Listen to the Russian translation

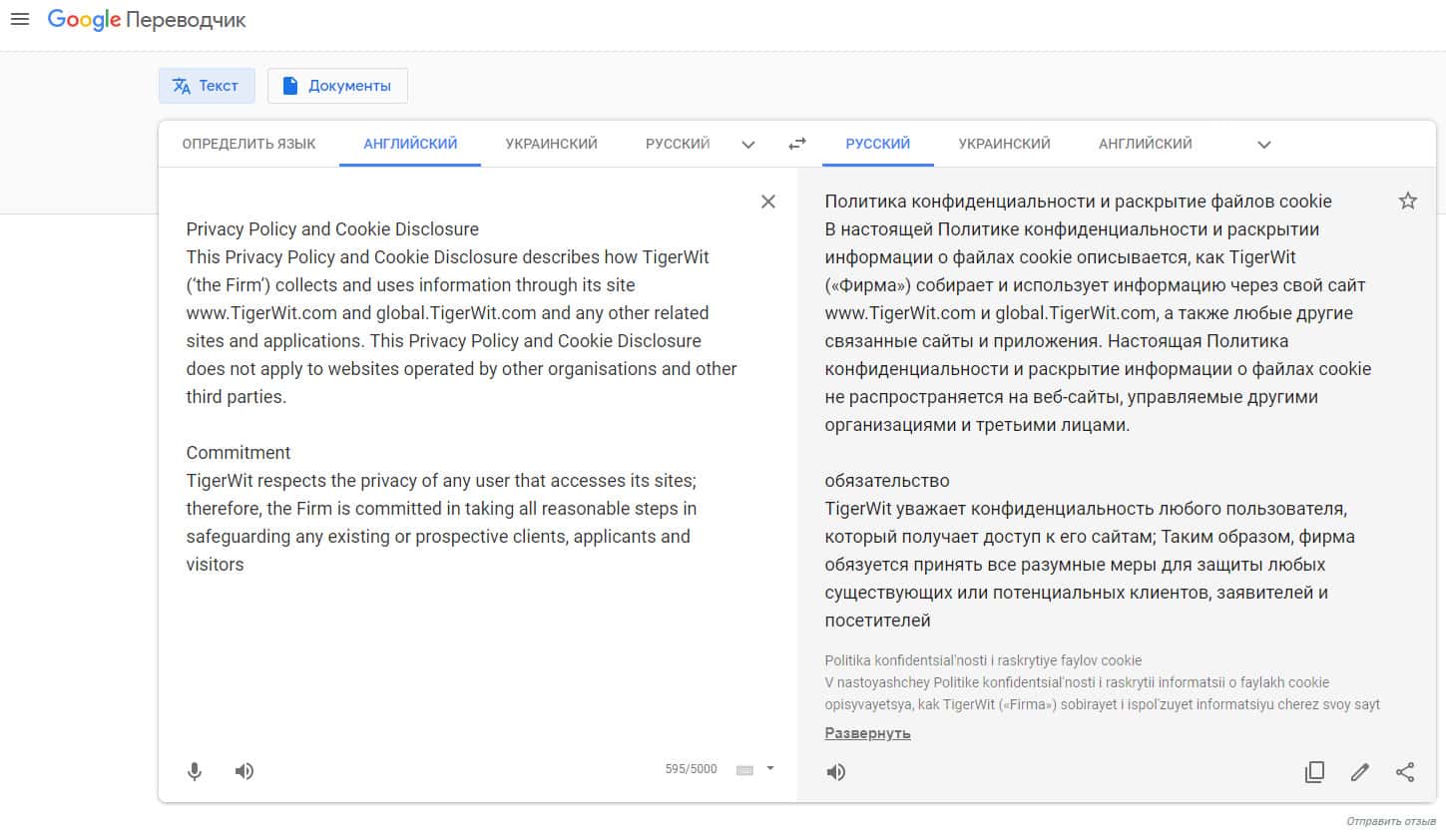(x=836, y=772)
